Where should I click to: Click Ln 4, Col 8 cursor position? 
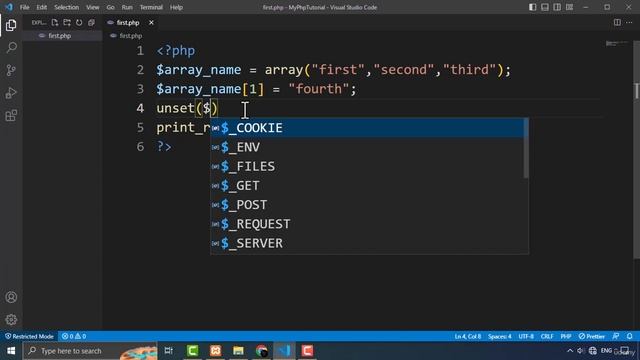click(x=468, y=336)
